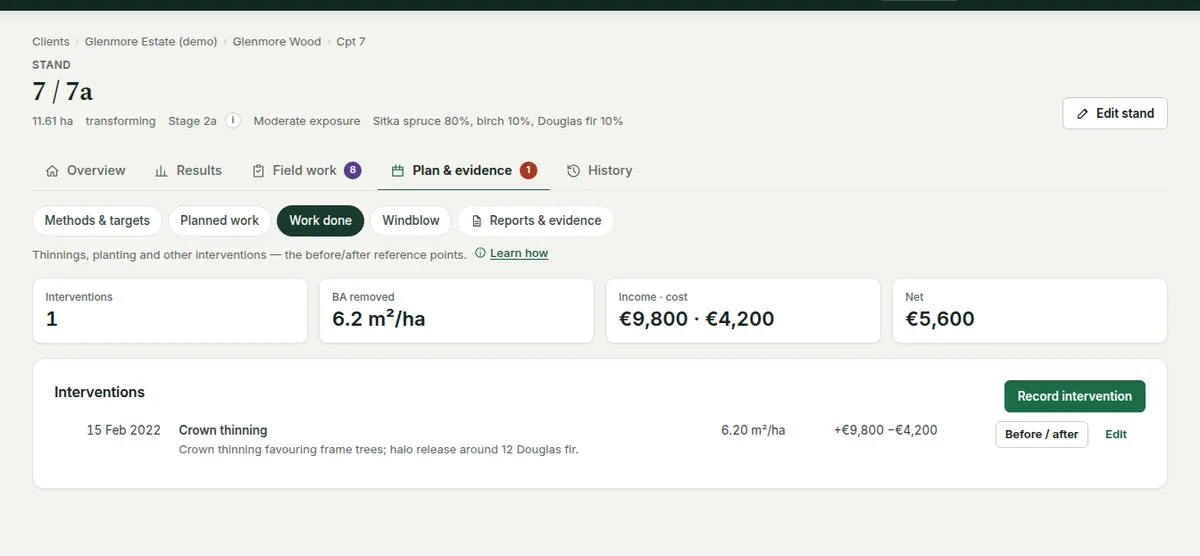Viewport: 1200px width, 556px height.
Task: Click the 11.61 ha area value
Action: click(x=52, y=121)
